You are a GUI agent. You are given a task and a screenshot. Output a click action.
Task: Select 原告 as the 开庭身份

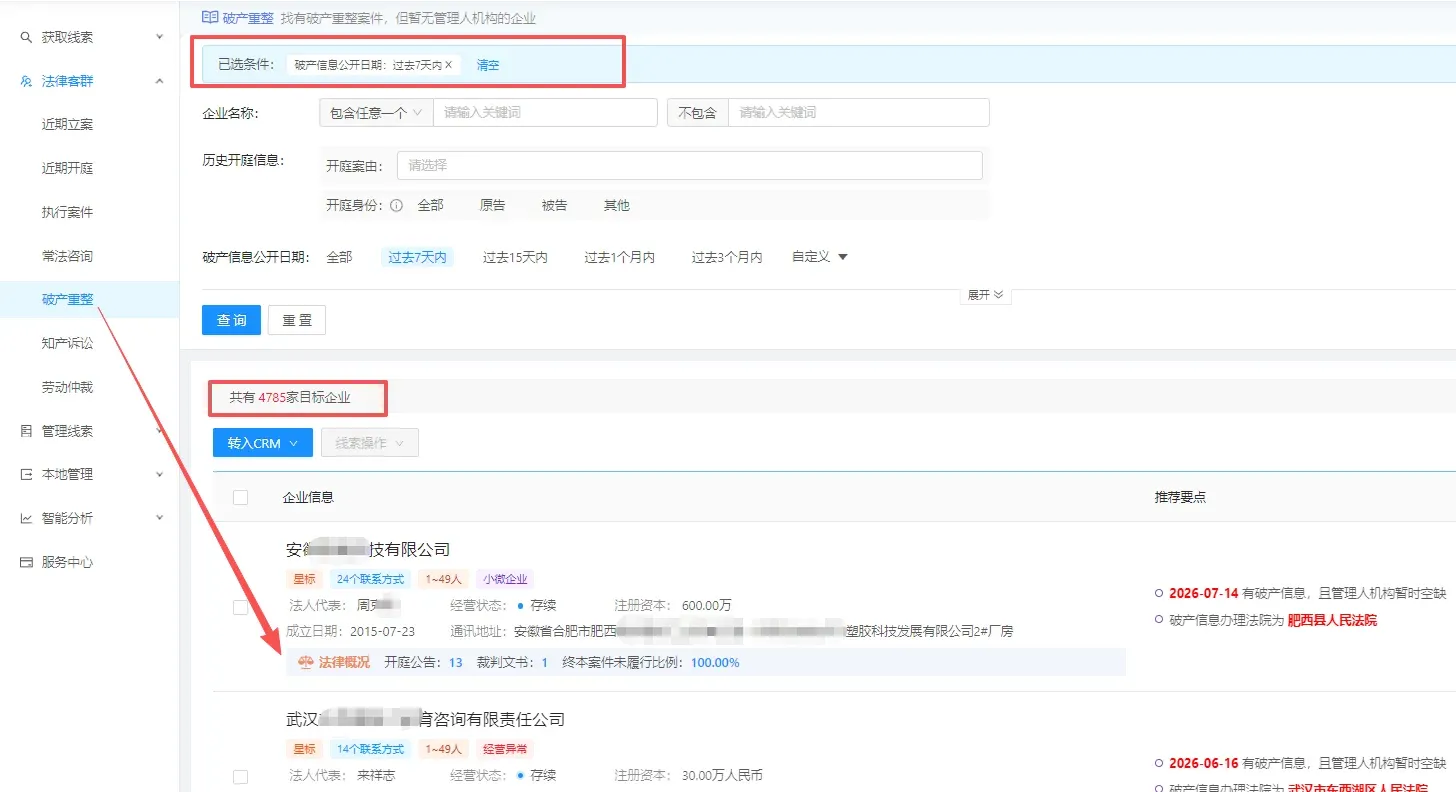tap(492, 205)
